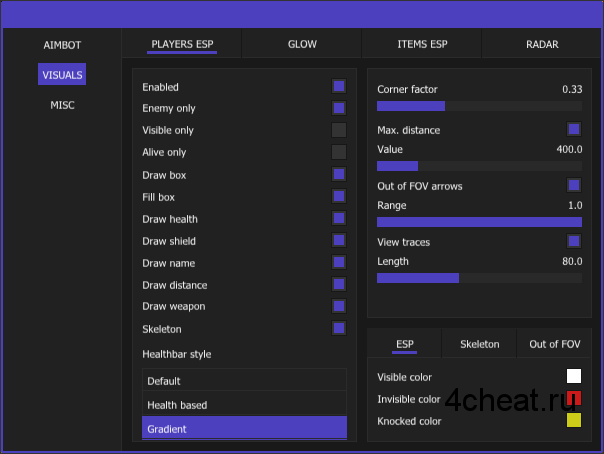The image size is (604, 454).
Task: Switch to the Out of FOV color tab
Action: click(554, 344)
